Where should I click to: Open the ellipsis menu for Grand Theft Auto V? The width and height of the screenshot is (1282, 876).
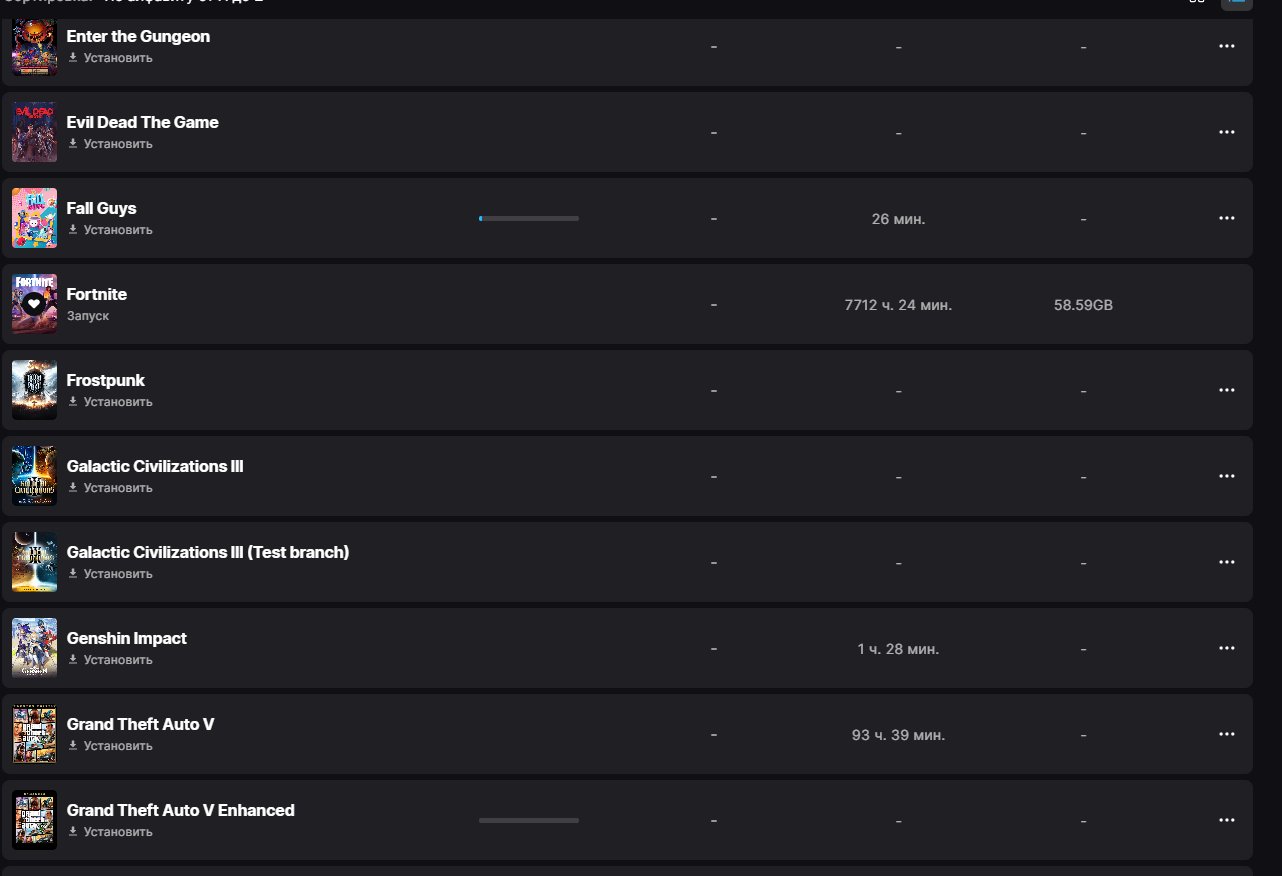(x=1227, y=734)
